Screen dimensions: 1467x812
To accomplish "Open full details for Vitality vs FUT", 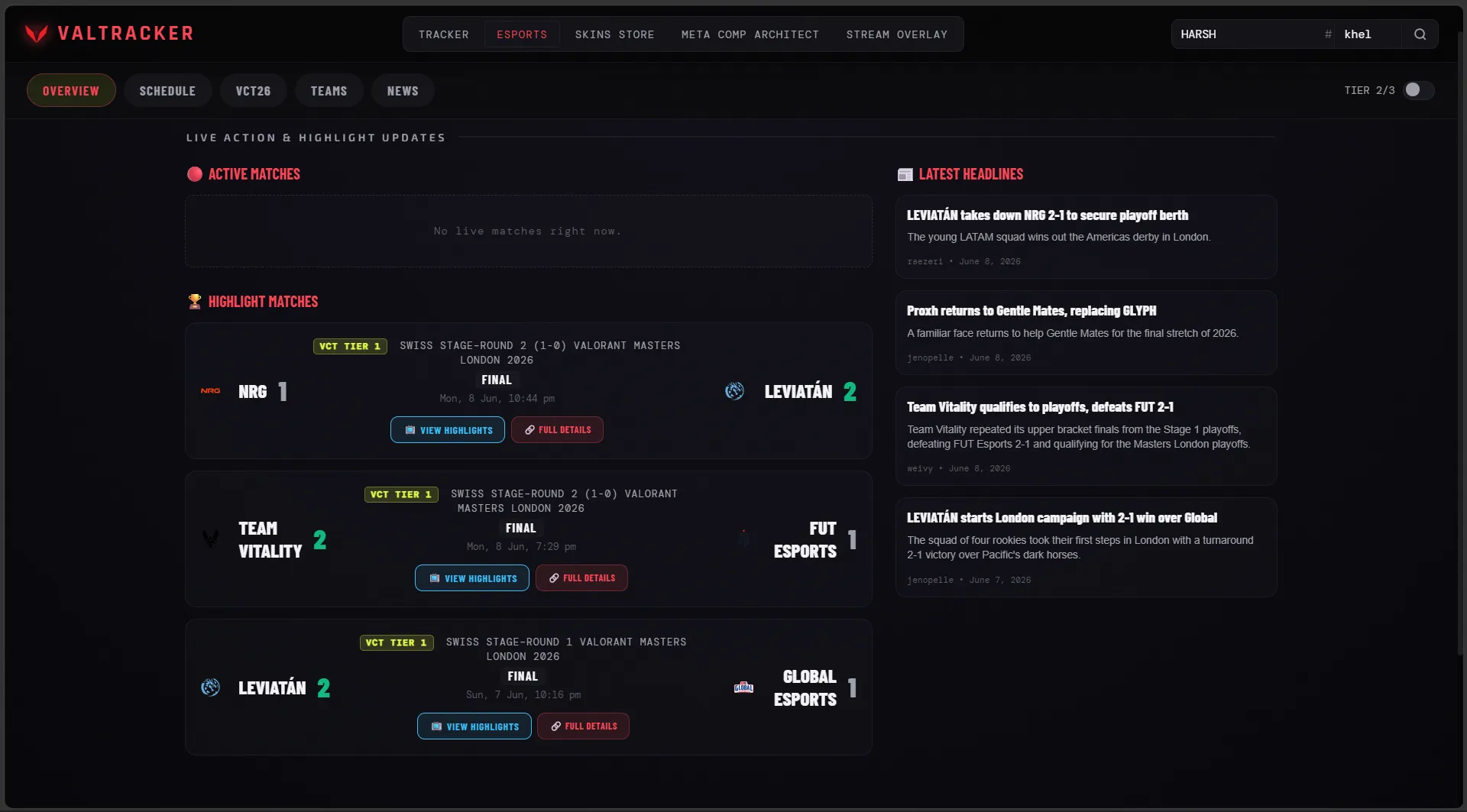I will (581, 578).
